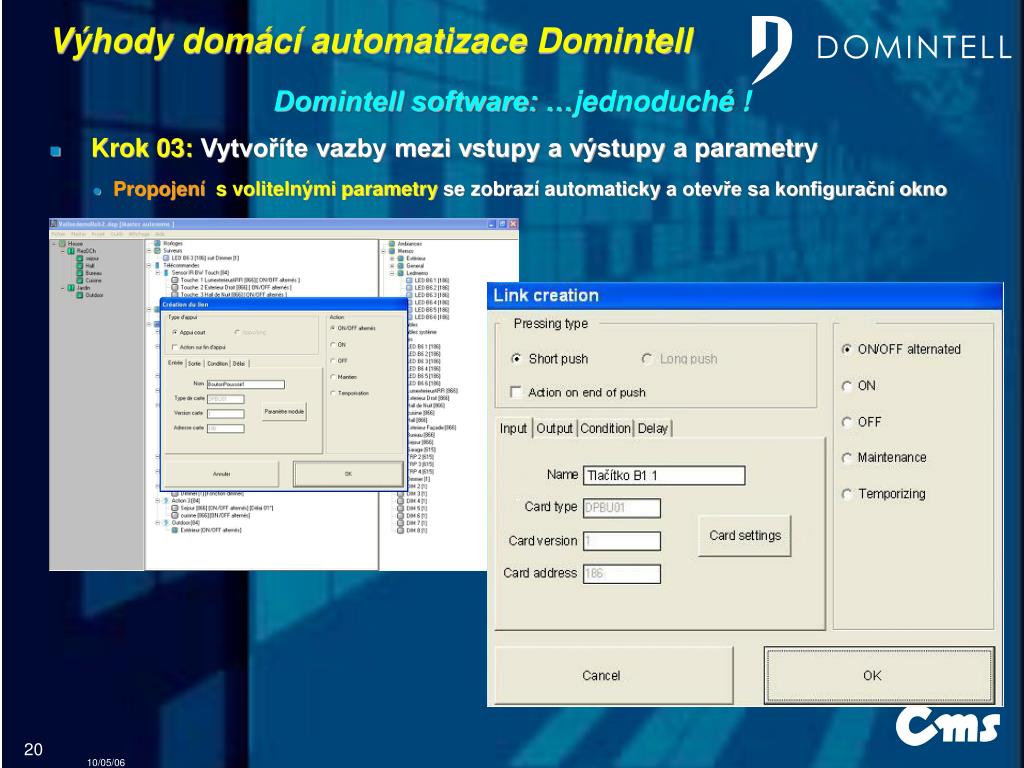Screen dimensions: 1024x768
Task: Collapse the Ledmeno node
Action: [x=392, y=273]
